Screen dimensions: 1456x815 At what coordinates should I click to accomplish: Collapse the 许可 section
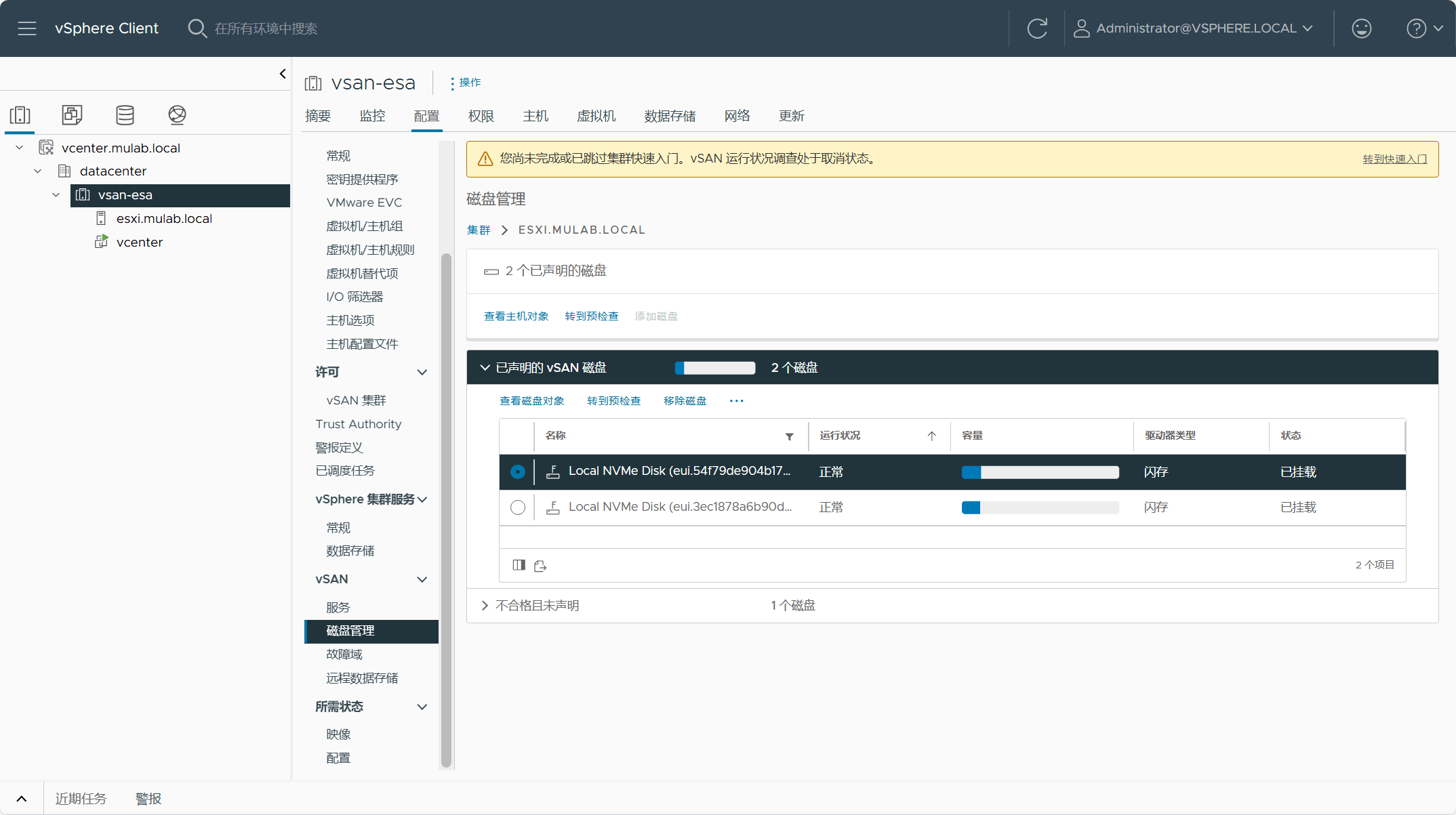pos(422,372)
